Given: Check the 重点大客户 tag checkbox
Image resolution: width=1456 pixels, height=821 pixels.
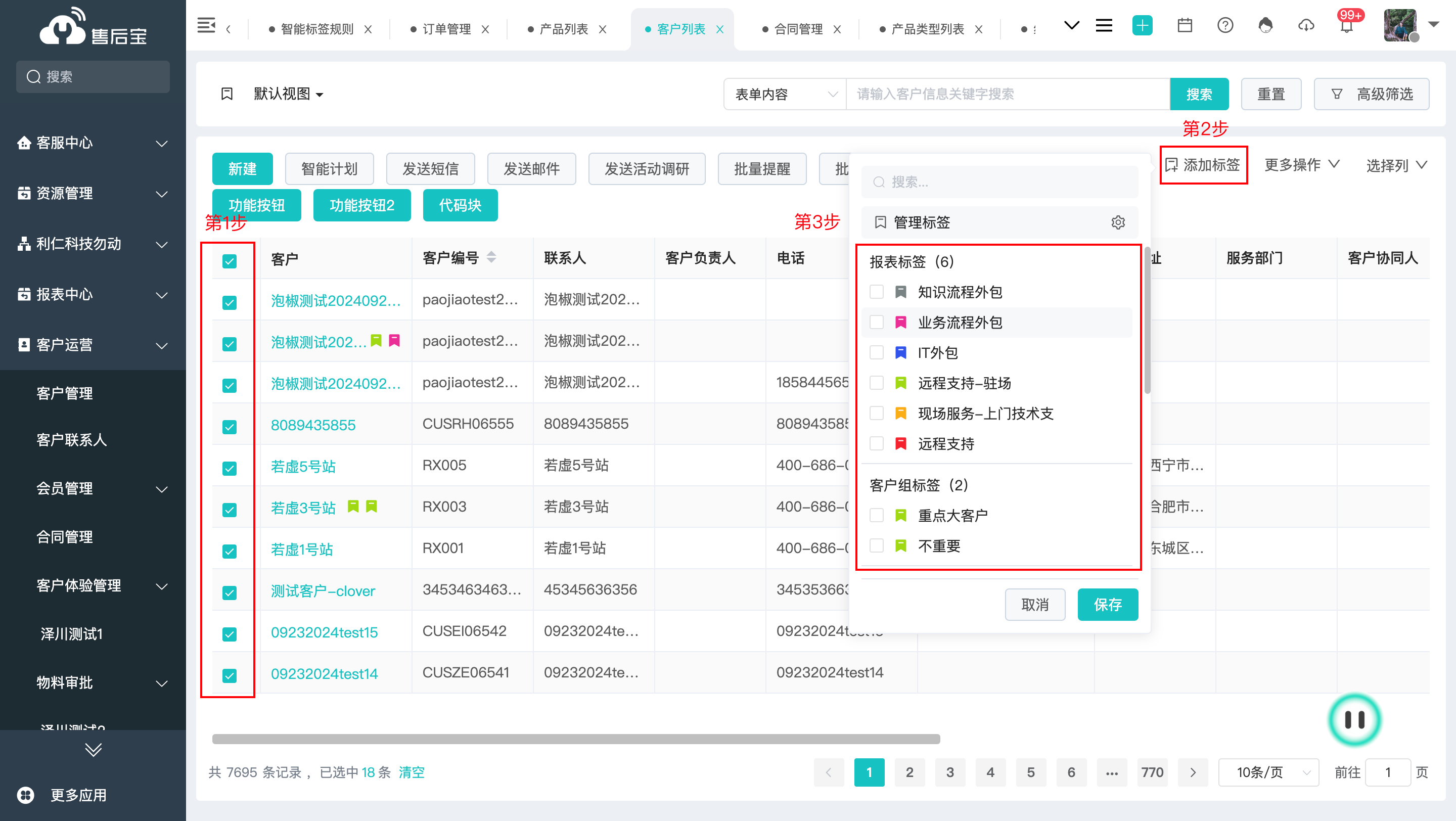Looking at the screenshot, I should click(x=877, y=515).
